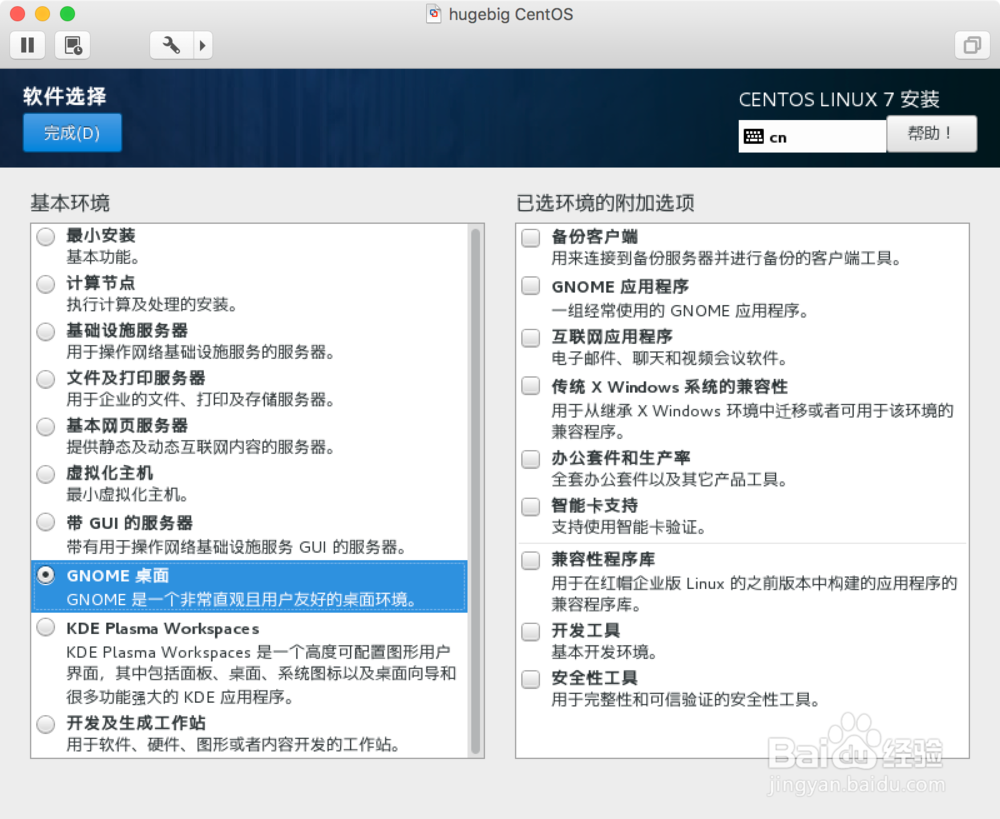Open 帮助! help button
1000x819 pixels.
(931, 133)
